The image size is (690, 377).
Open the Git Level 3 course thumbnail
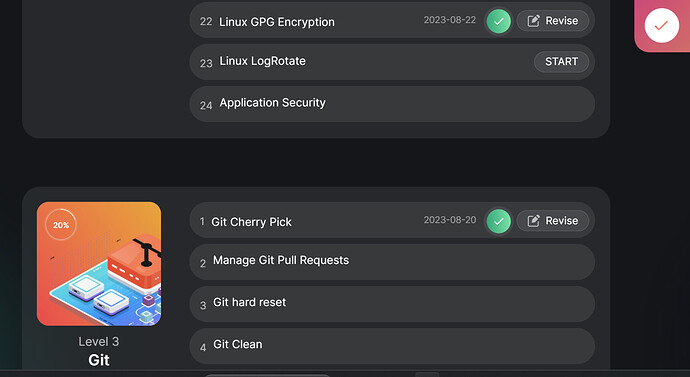pyautogui.click(x=99, y=264)
